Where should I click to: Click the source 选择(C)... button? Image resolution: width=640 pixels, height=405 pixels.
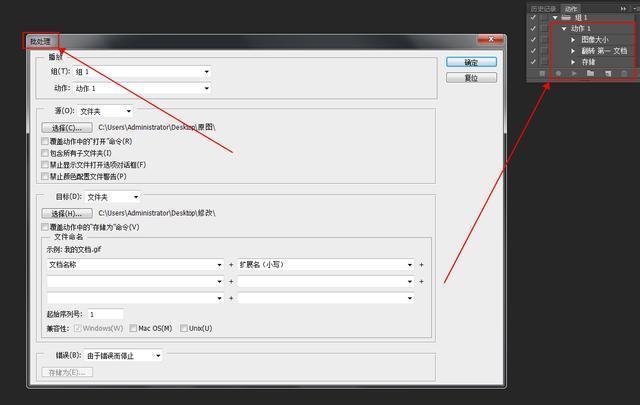67,128
